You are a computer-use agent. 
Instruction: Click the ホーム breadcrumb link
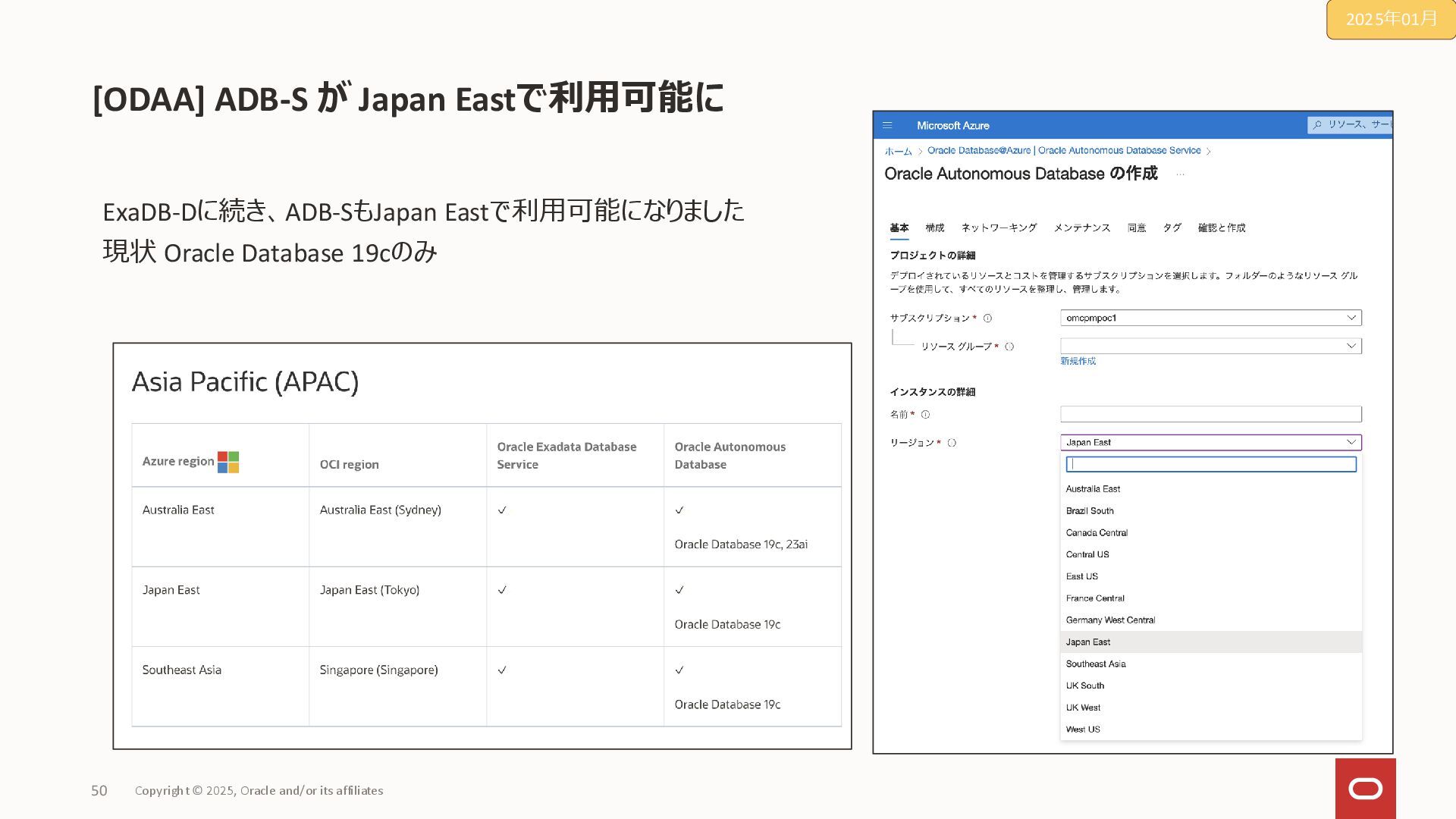point(898,151)
